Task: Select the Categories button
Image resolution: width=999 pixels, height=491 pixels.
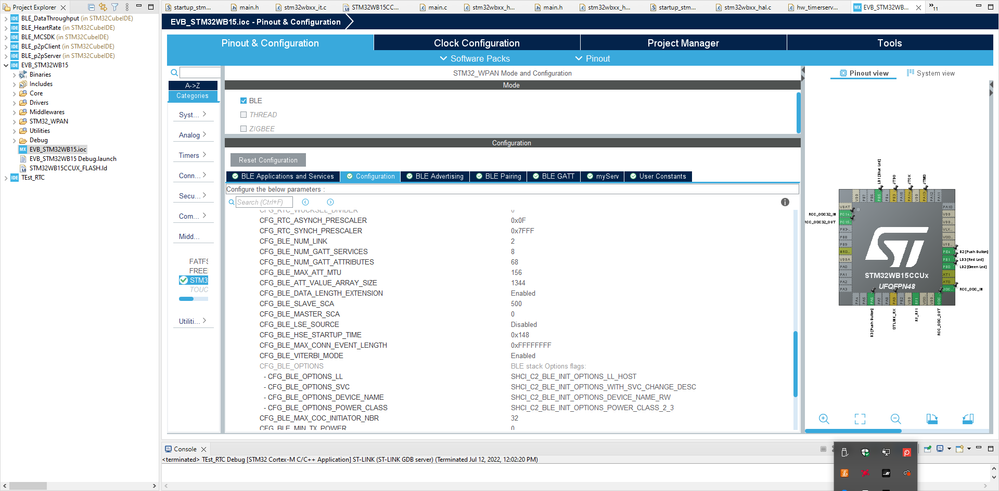Action: 193,96
